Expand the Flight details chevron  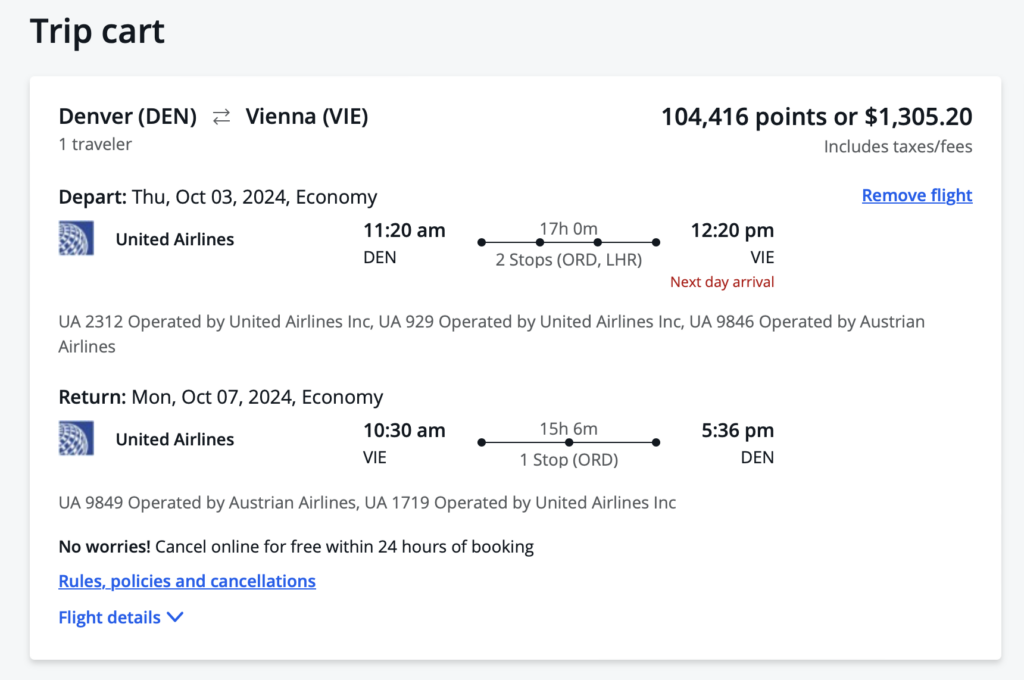coord(175,618)
